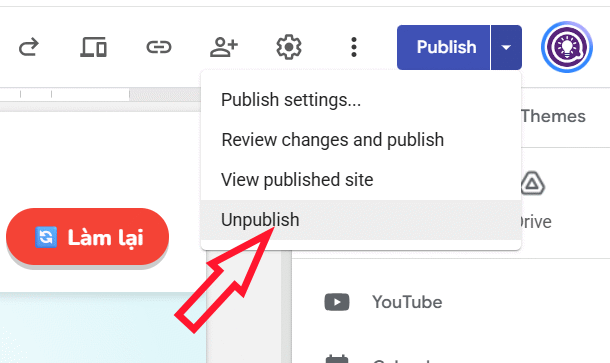Copy published site link icon
This screenshot has width=610, height=363.
point(159,47)
